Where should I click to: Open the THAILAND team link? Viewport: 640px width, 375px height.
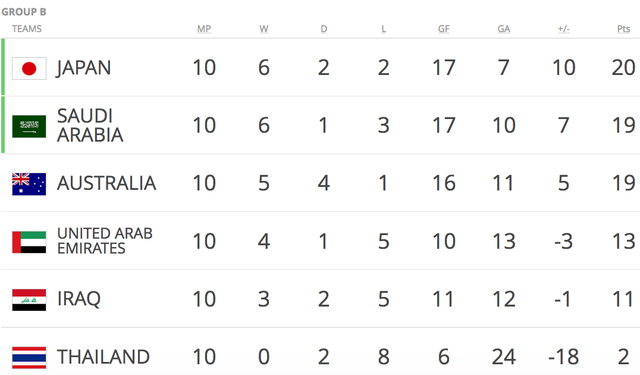103,357
